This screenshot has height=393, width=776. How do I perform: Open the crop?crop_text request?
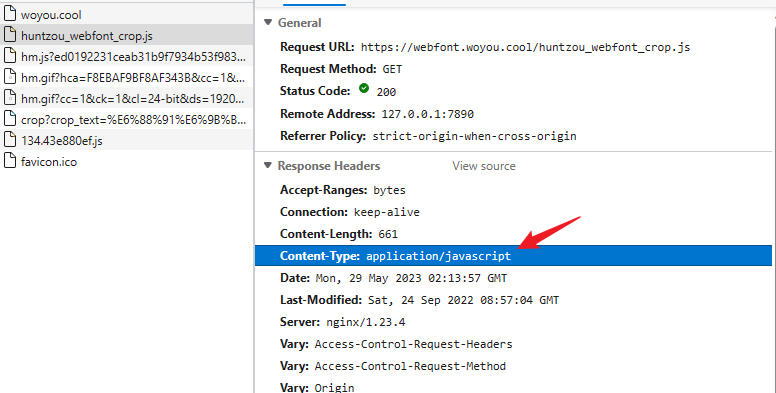click(x=127, y=120)
